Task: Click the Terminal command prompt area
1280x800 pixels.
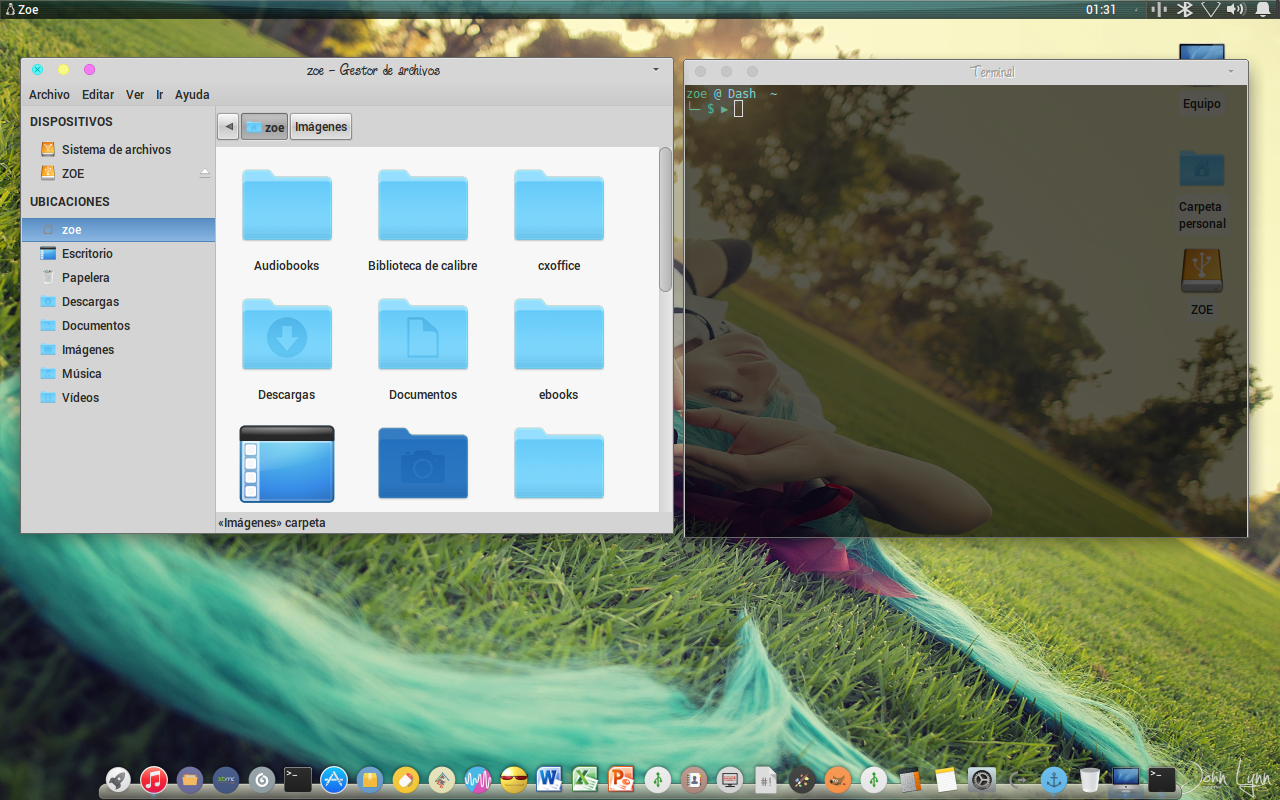Action: coord(966,310)
